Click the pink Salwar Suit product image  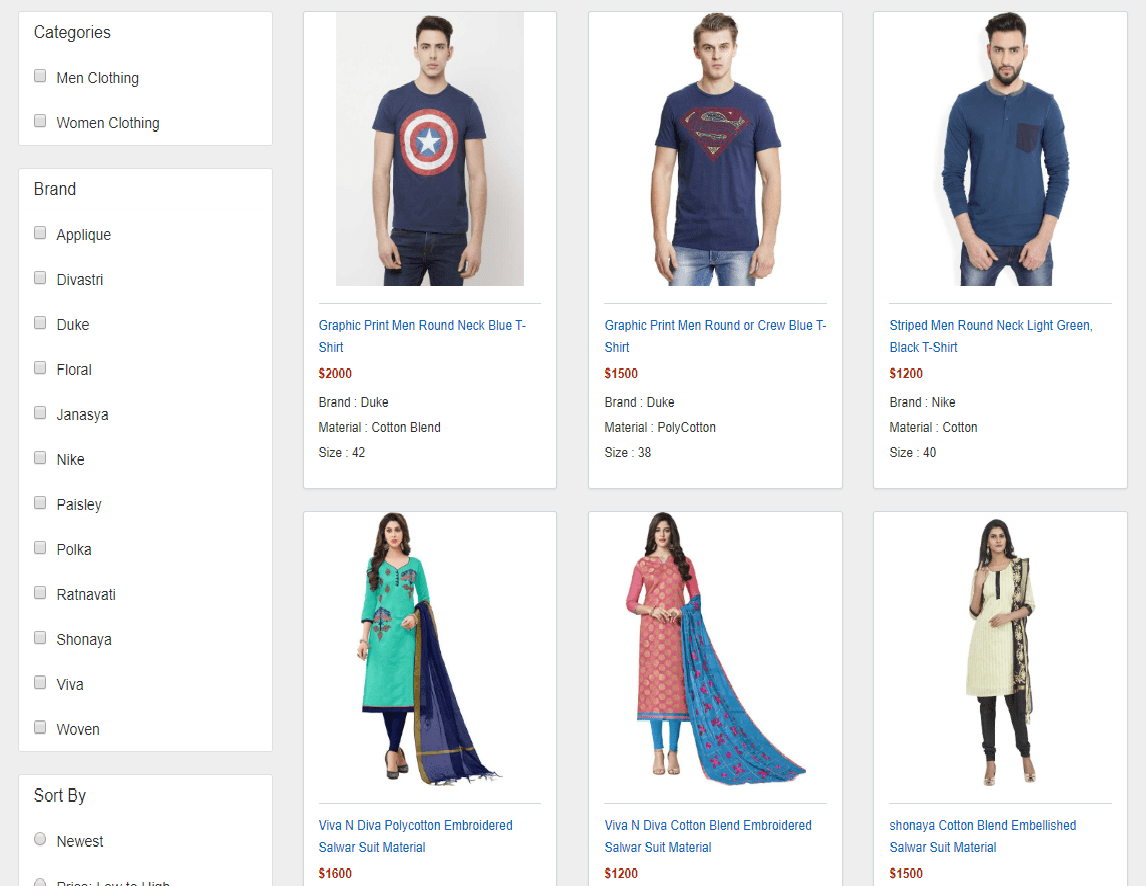click(715, 653)
